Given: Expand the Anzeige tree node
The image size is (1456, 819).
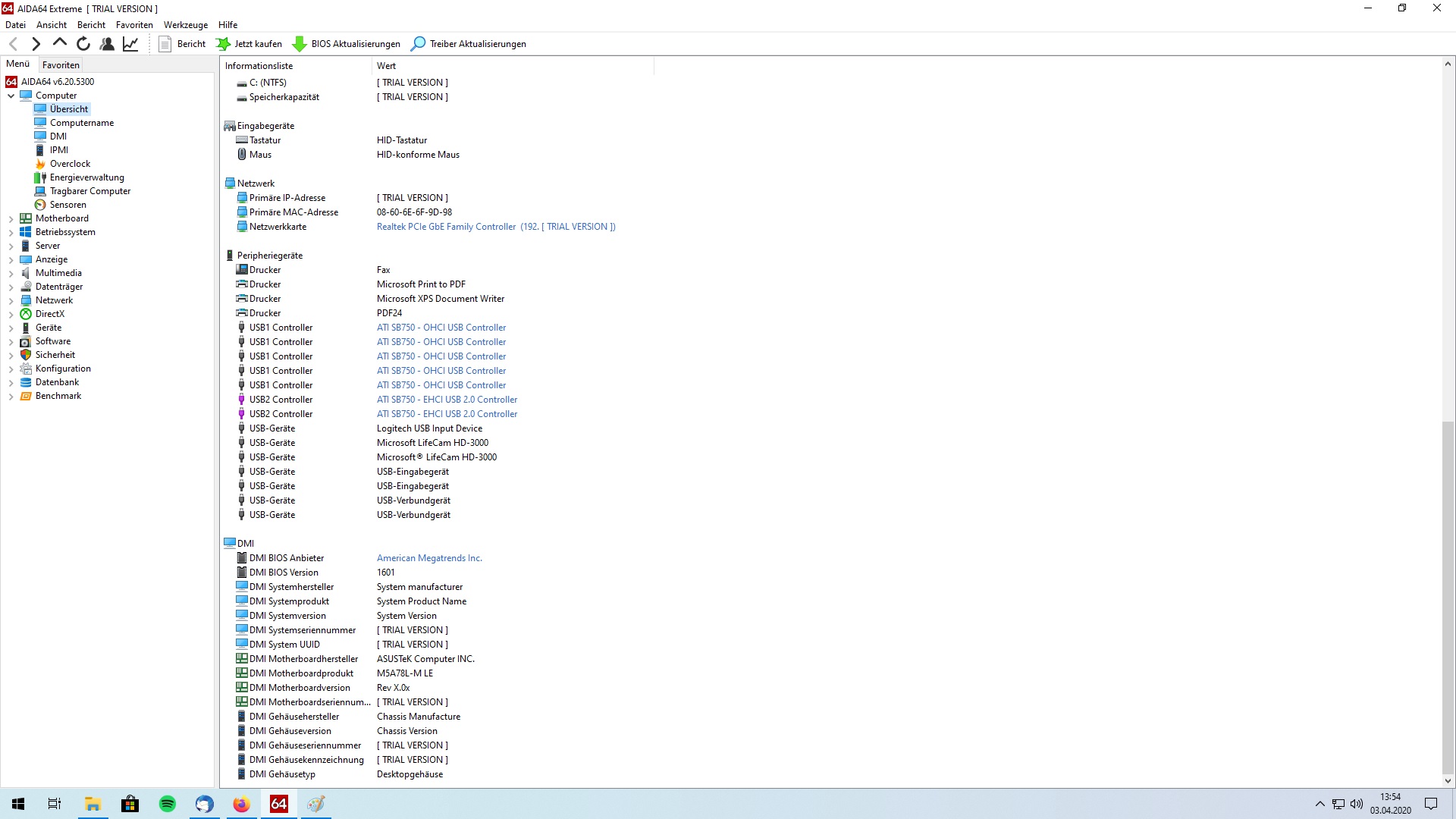Looking at the screenshot, I should [x=11, y=259].
